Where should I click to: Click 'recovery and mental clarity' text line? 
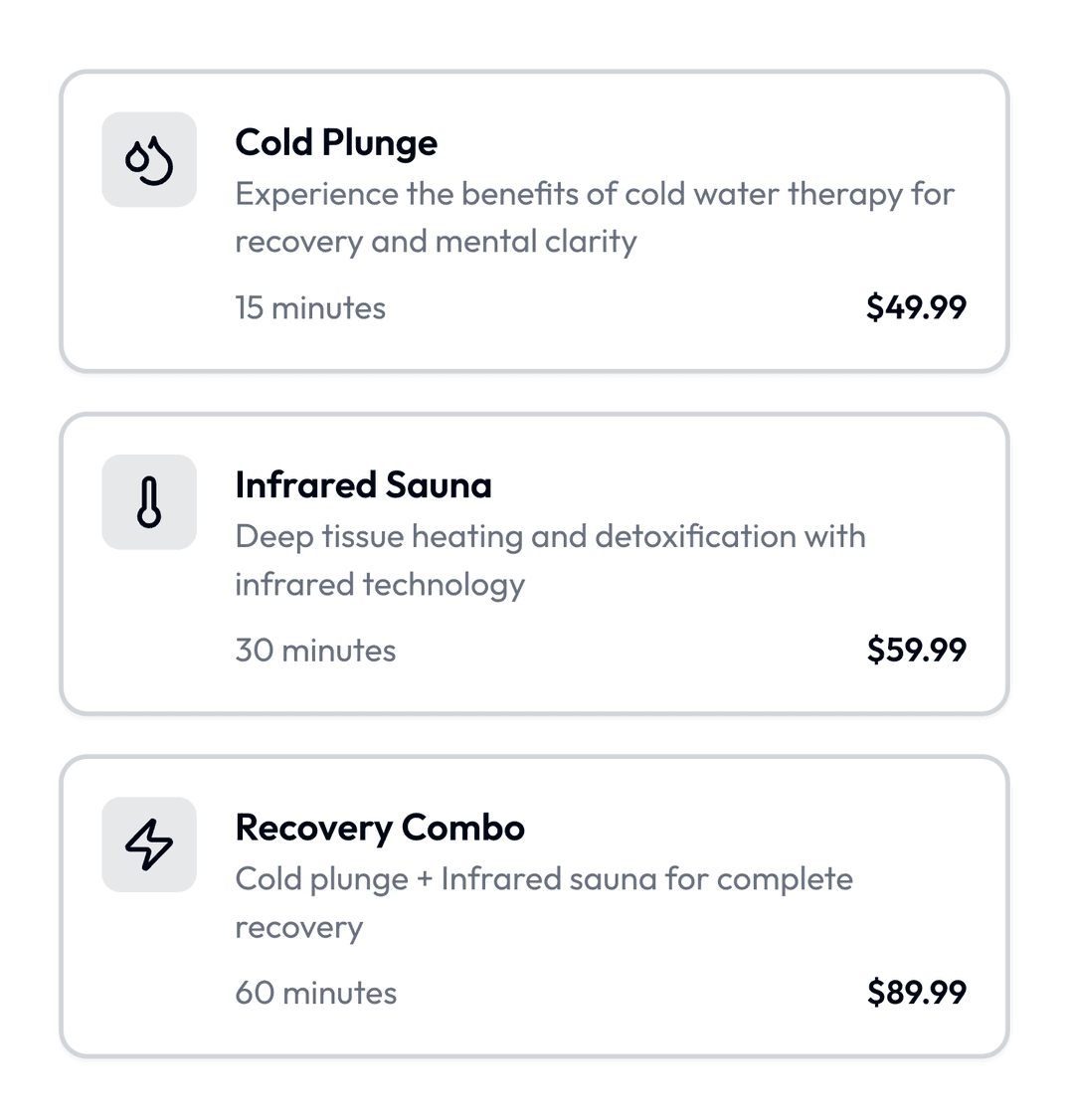[x=436, y=242]
